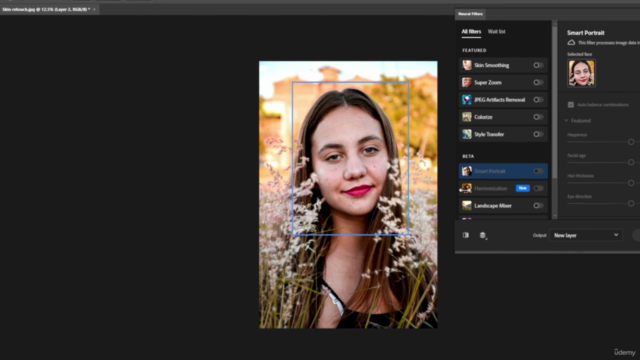Click the Smart Portrait filter name

click(x=489, y=171)
